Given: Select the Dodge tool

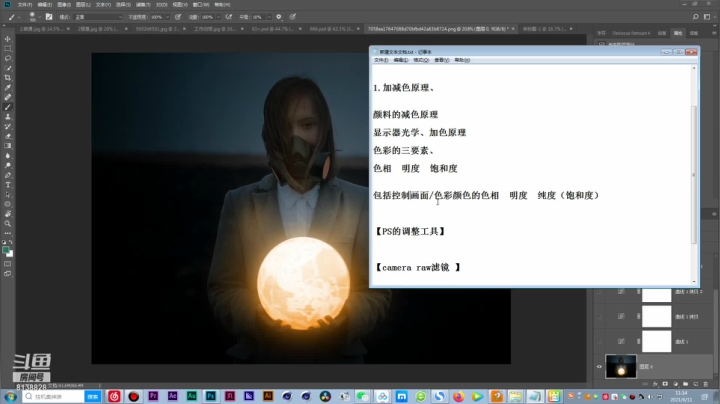Looking at the screenshot, I should (x=8, y=165).
